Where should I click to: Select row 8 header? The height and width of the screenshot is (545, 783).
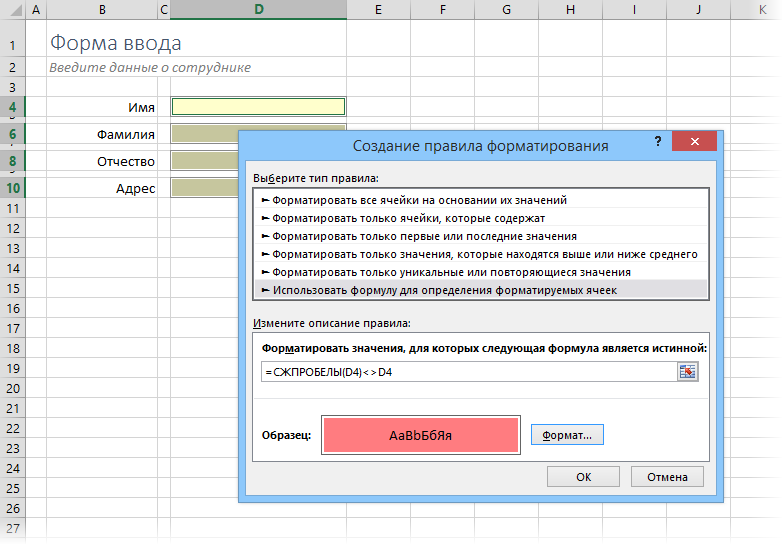tap(12, 161)
